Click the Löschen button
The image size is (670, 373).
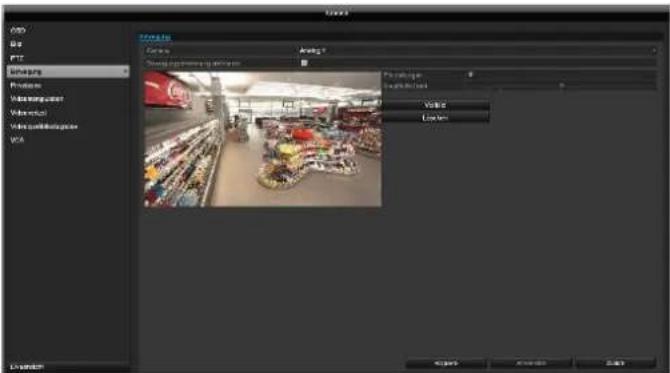(435, 117)
